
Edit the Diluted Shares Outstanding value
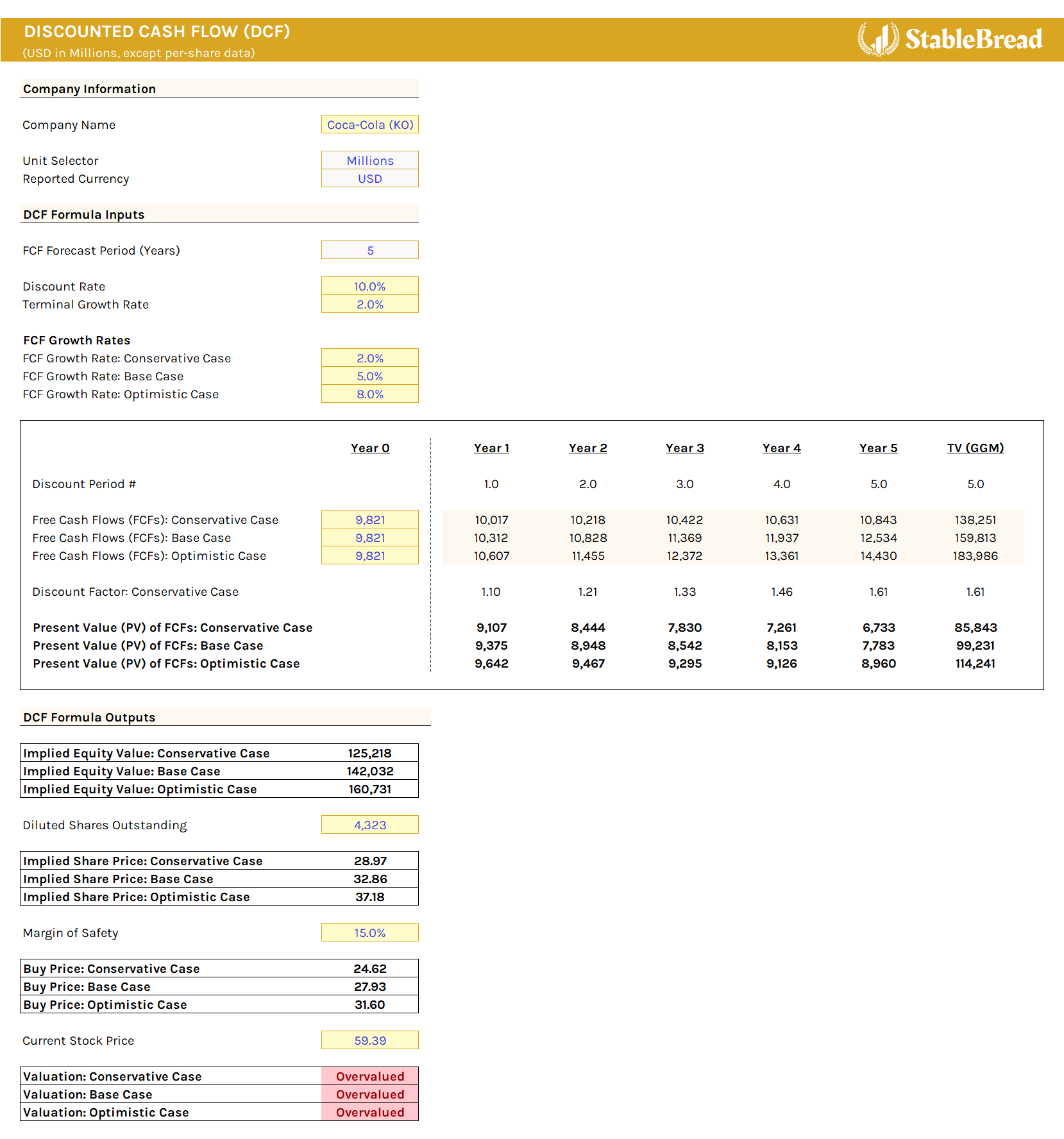369,824
